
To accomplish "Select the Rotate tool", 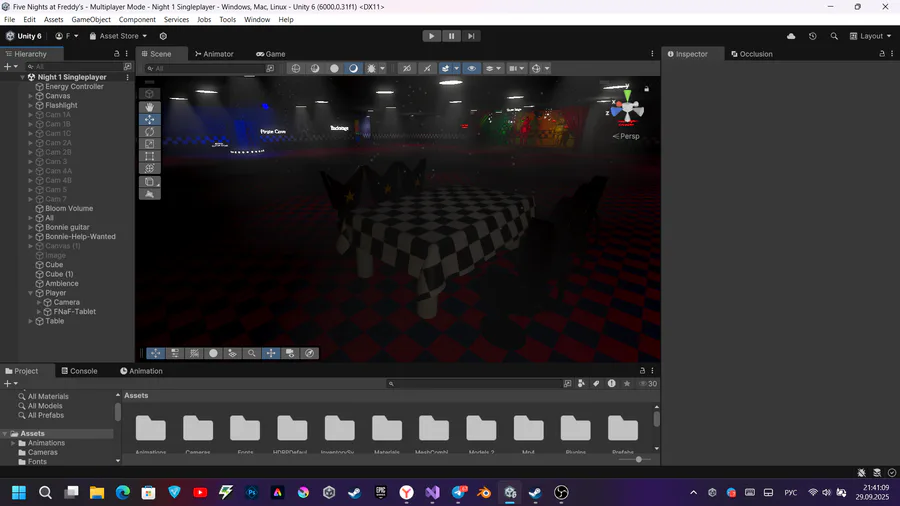I will [x=149, y=131].
